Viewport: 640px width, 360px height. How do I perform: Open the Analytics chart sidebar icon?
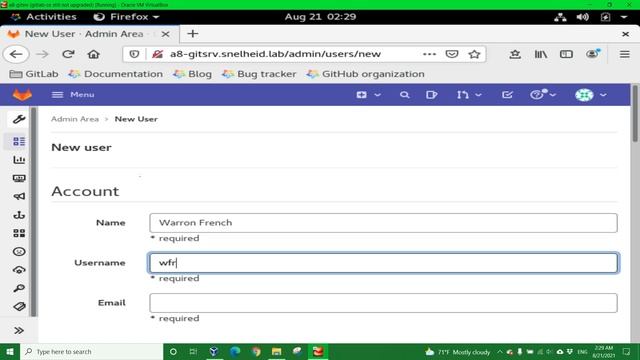[x=19, y=160]
